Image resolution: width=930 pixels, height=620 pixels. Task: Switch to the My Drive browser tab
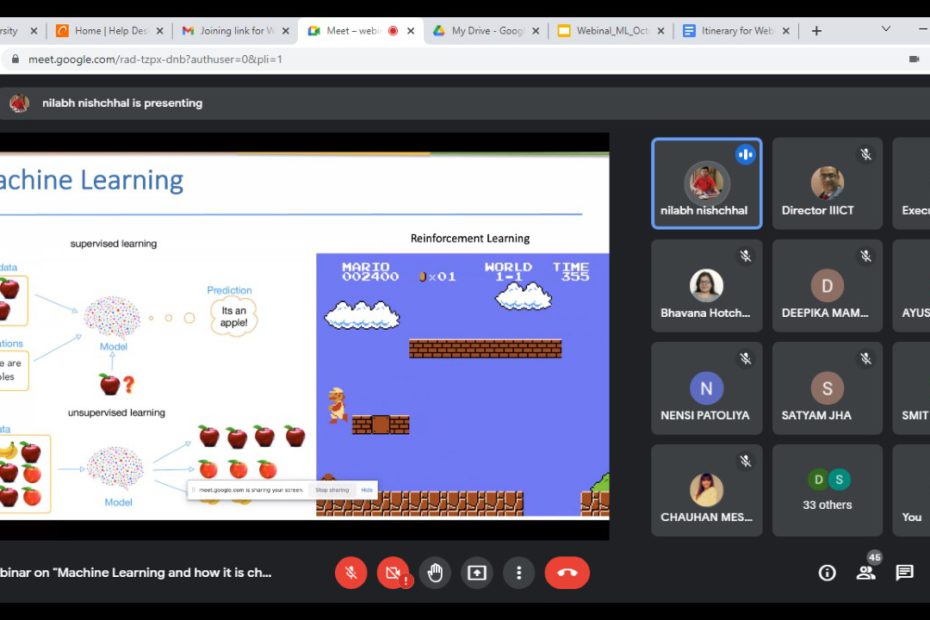click(x=487, y=31)
